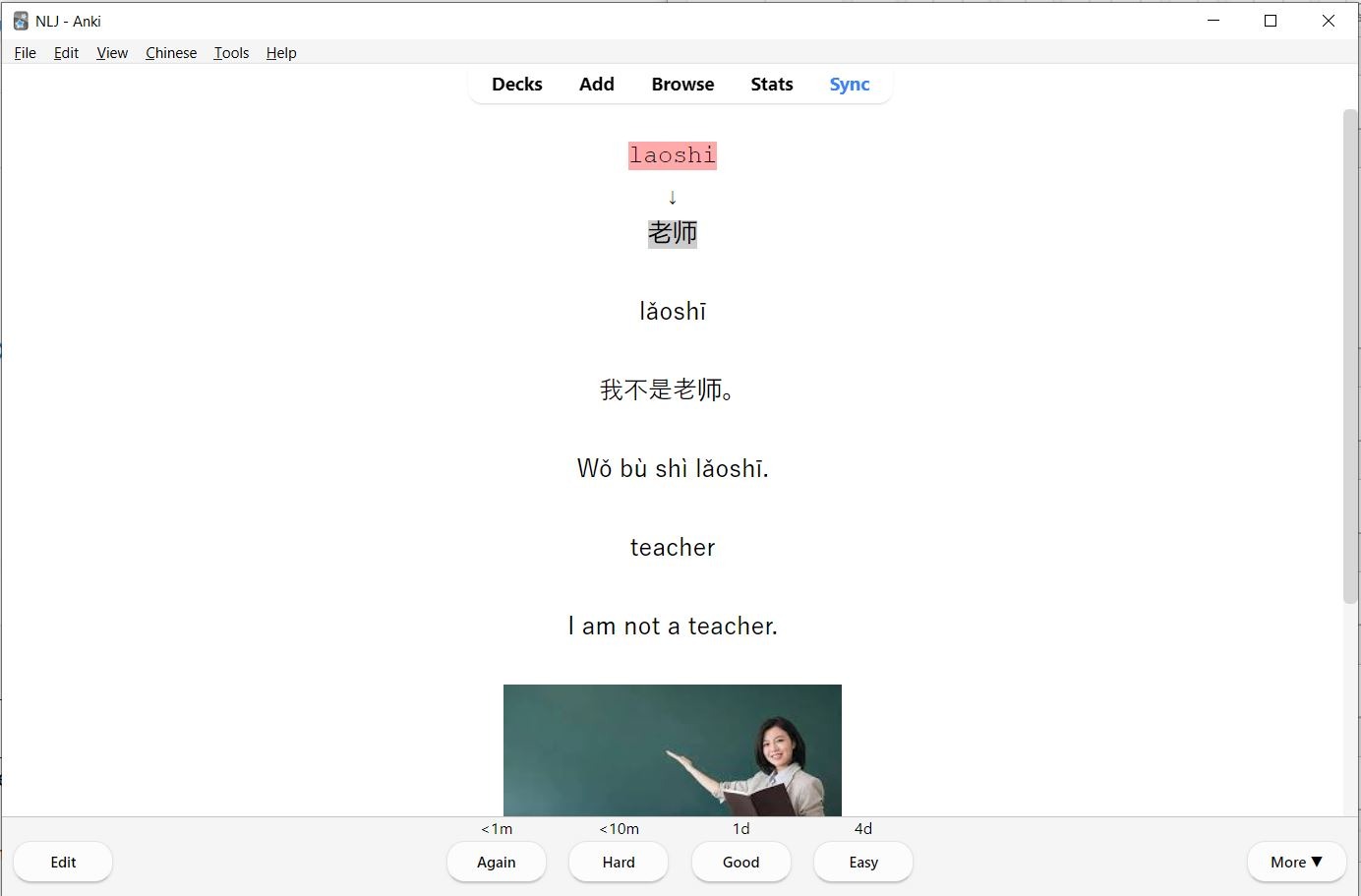Screen dimensions: 1361x896
Task: Rate the card Again
Action: click(x=497, y=863)
